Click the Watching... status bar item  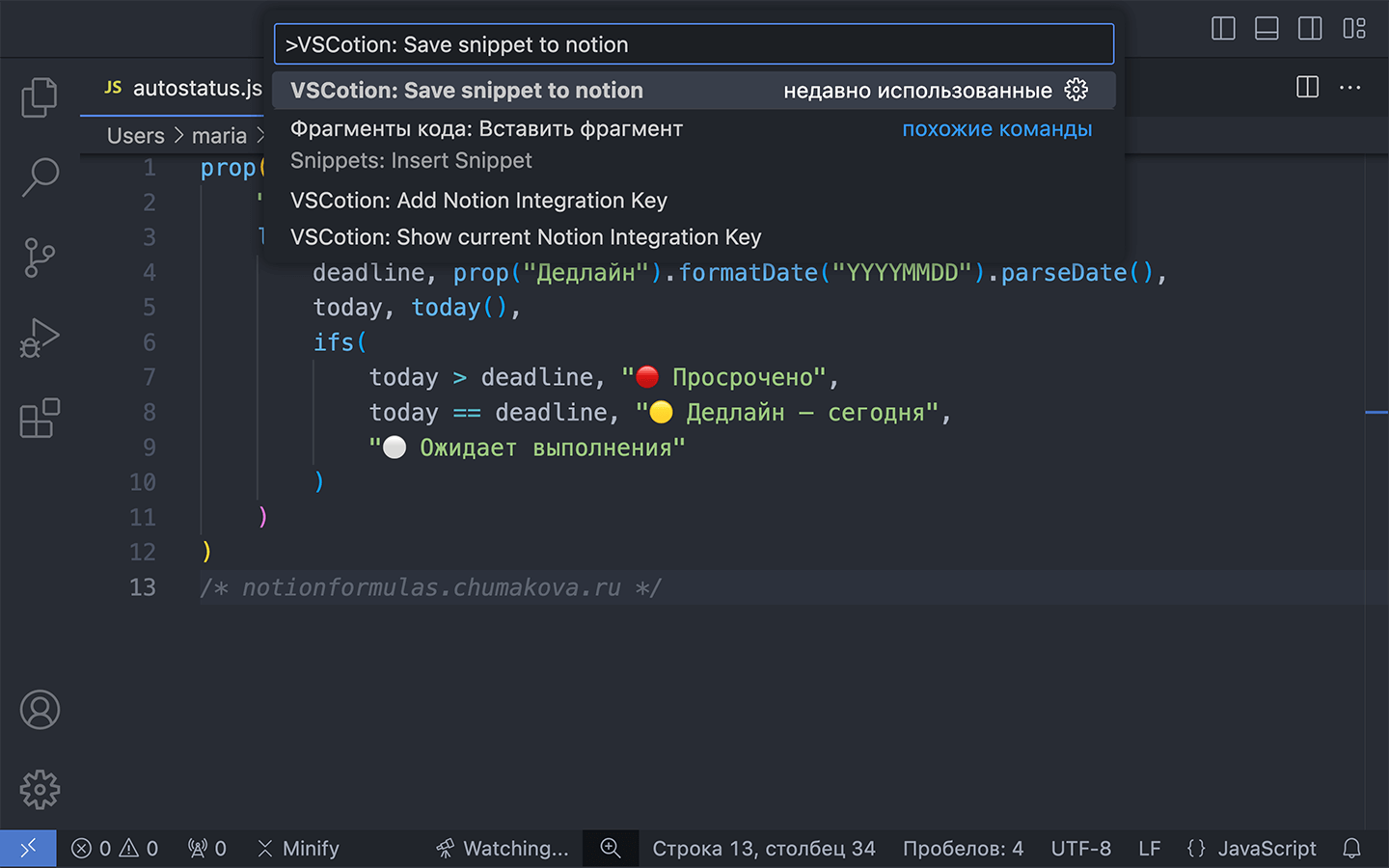tap(503, 849)
